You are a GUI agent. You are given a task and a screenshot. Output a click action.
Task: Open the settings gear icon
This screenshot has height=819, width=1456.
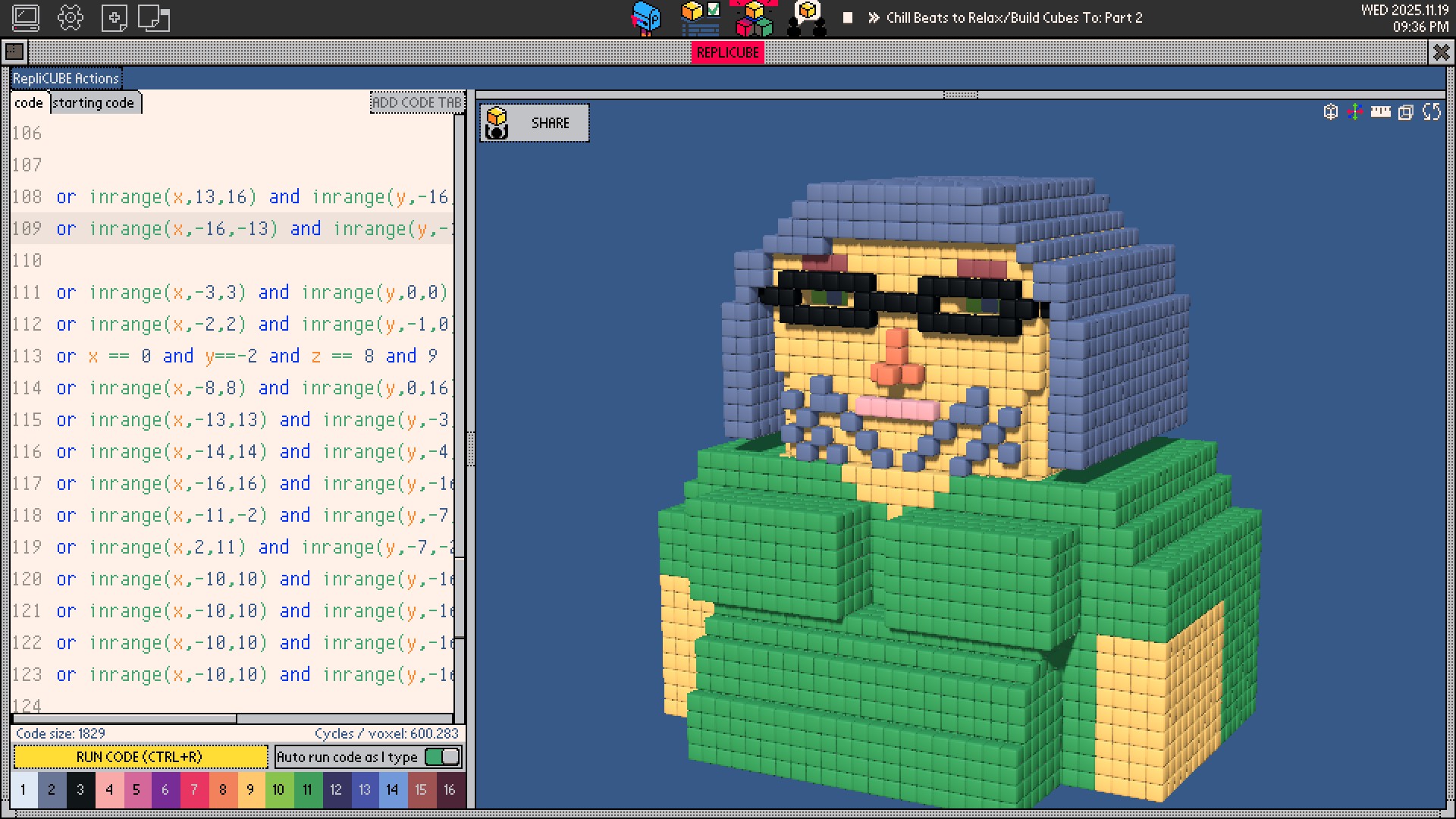(x=70, y=17)
